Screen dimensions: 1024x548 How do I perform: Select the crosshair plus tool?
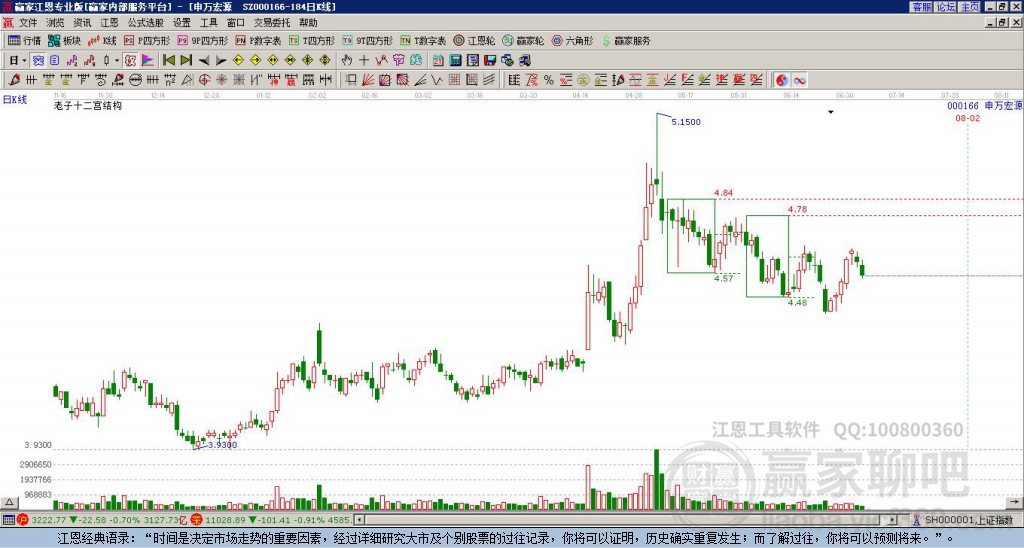pyautogui.click(x=364, y=60)
